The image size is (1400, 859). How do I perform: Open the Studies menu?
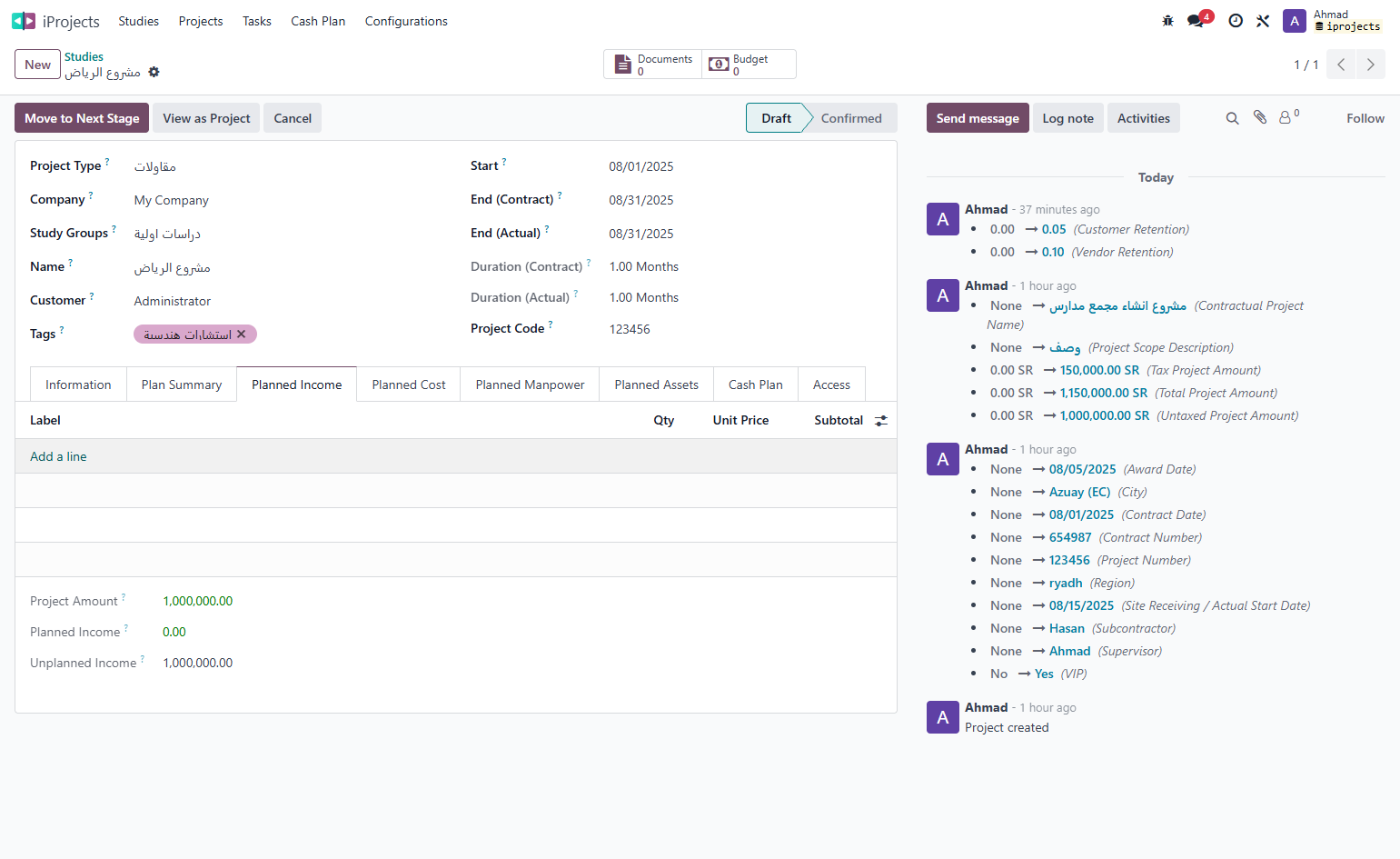coord(139,21)
